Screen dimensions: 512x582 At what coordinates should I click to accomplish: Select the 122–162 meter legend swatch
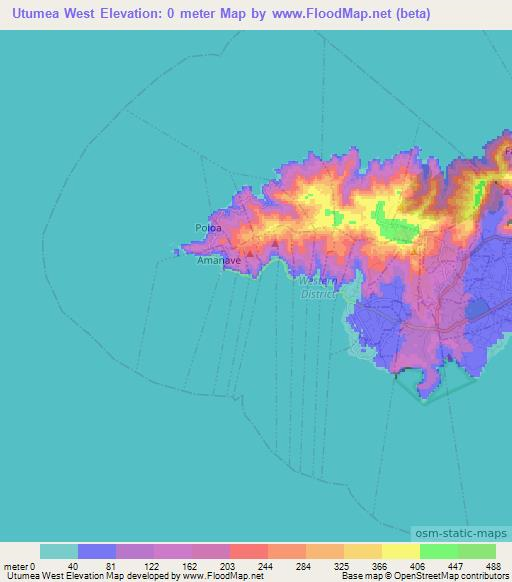(x=173, y=552)
